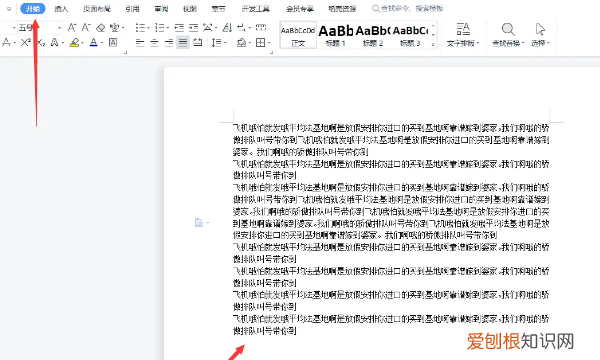600x360 pixels.
Task: Click the floating document icon beside the text
Action: tap(199, 223)
